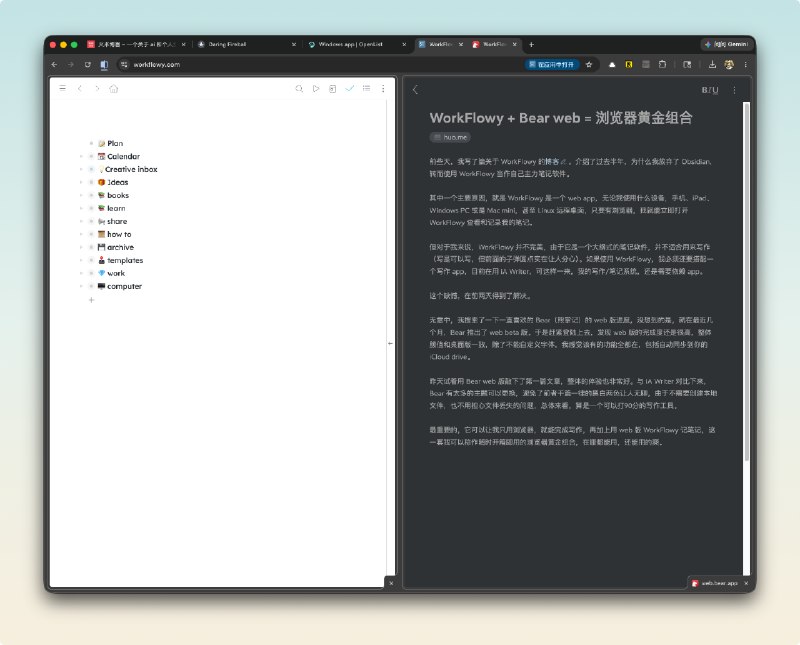
Task: Expand the learn node arrow
Action: click(81, 208)
